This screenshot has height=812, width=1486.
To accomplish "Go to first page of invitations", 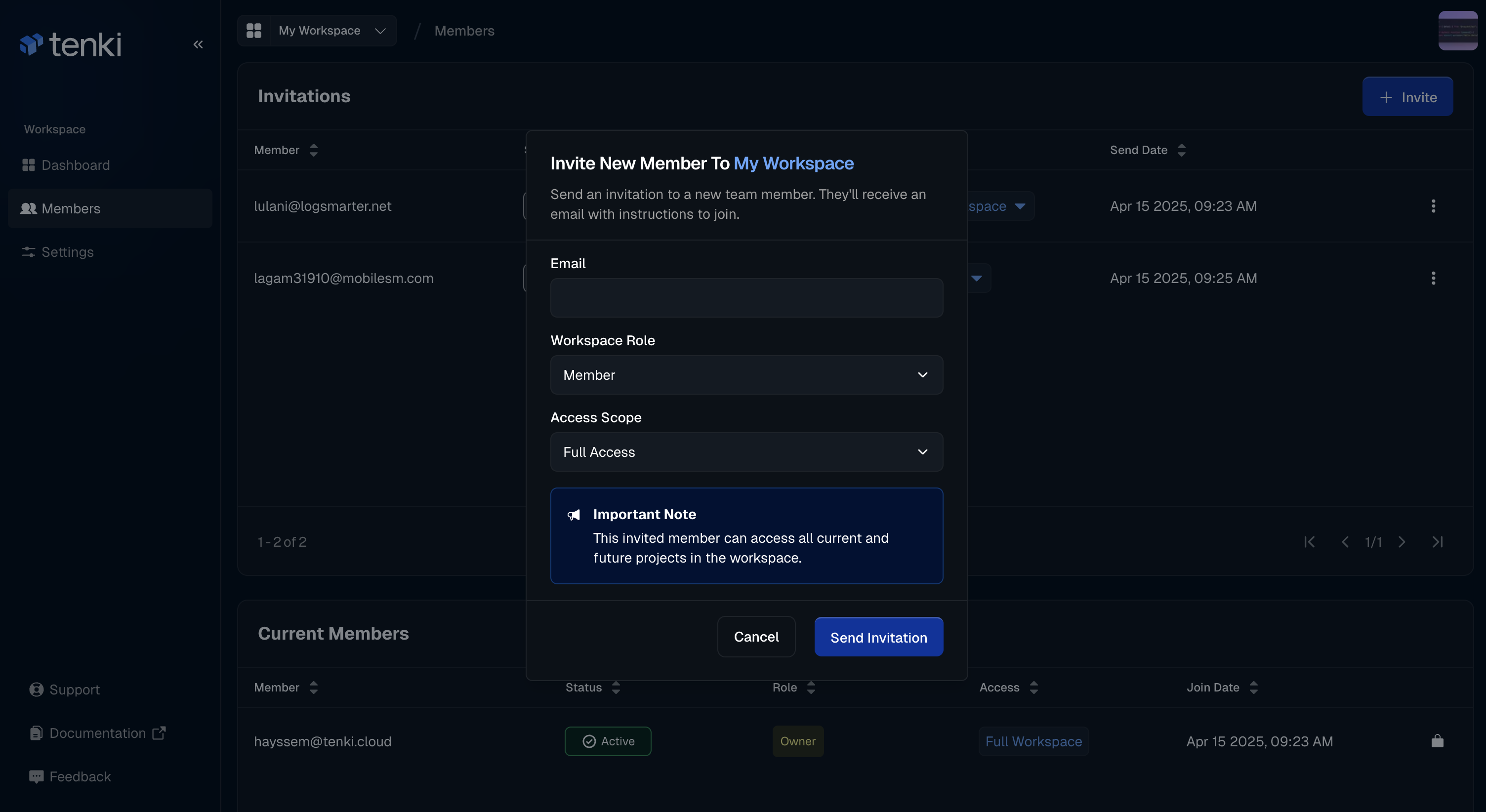I will (1310, 541).
